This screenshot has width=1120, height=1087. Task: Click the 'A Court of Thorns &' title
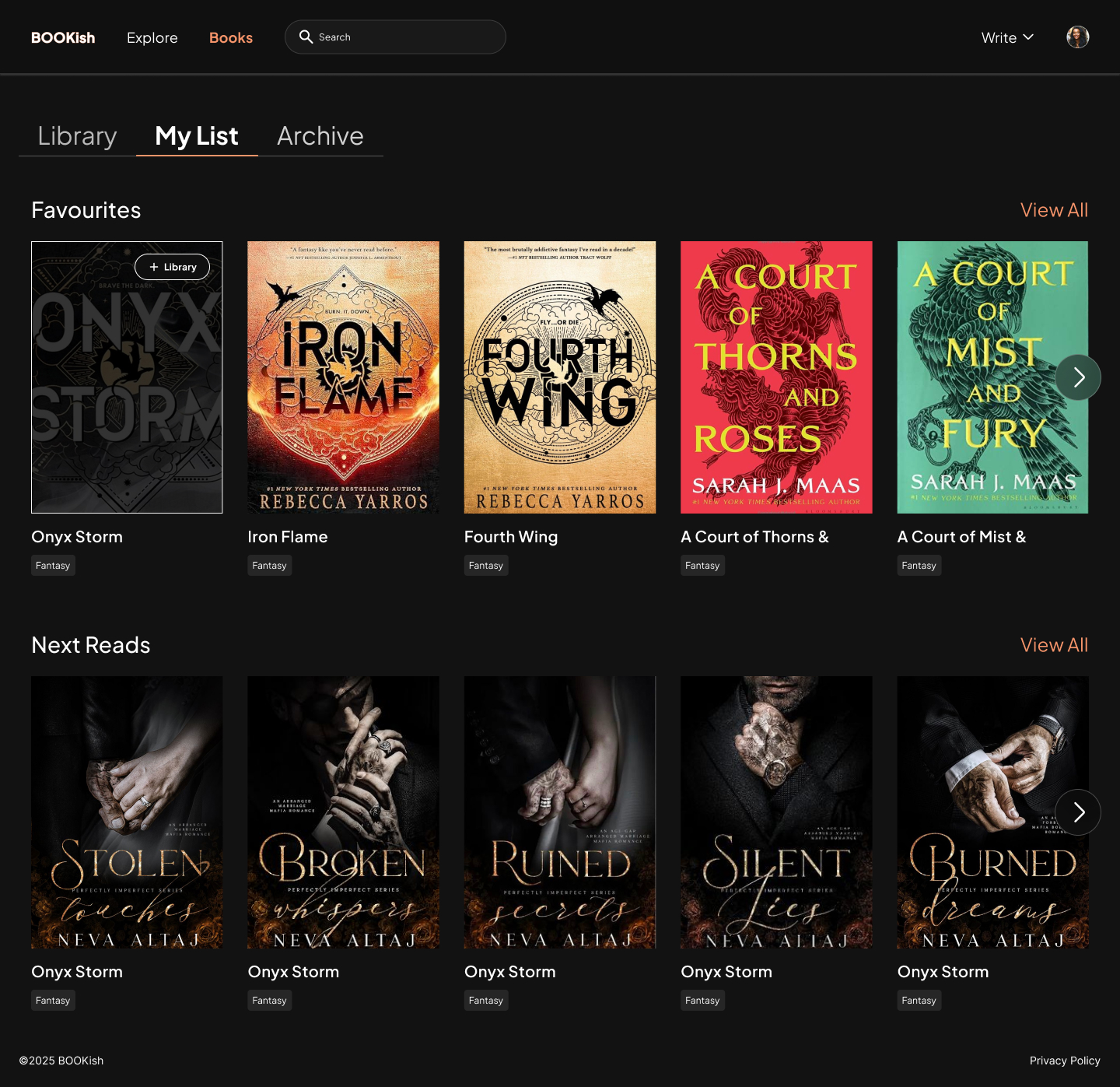pyautogui.click(x=754, y=537)
